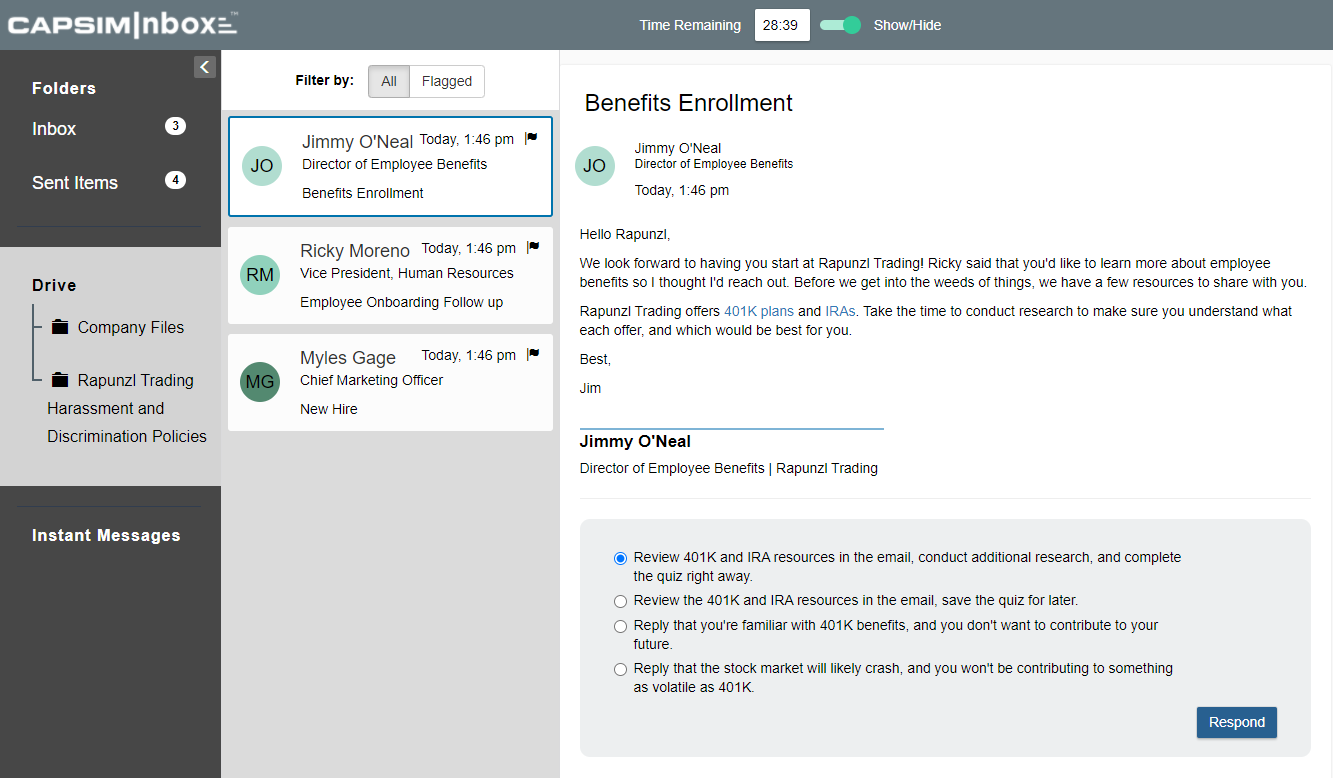Viewport: 1333px width, 778px height.
Task: Filter emails by Flagged
Action: (x=447, y=82)
